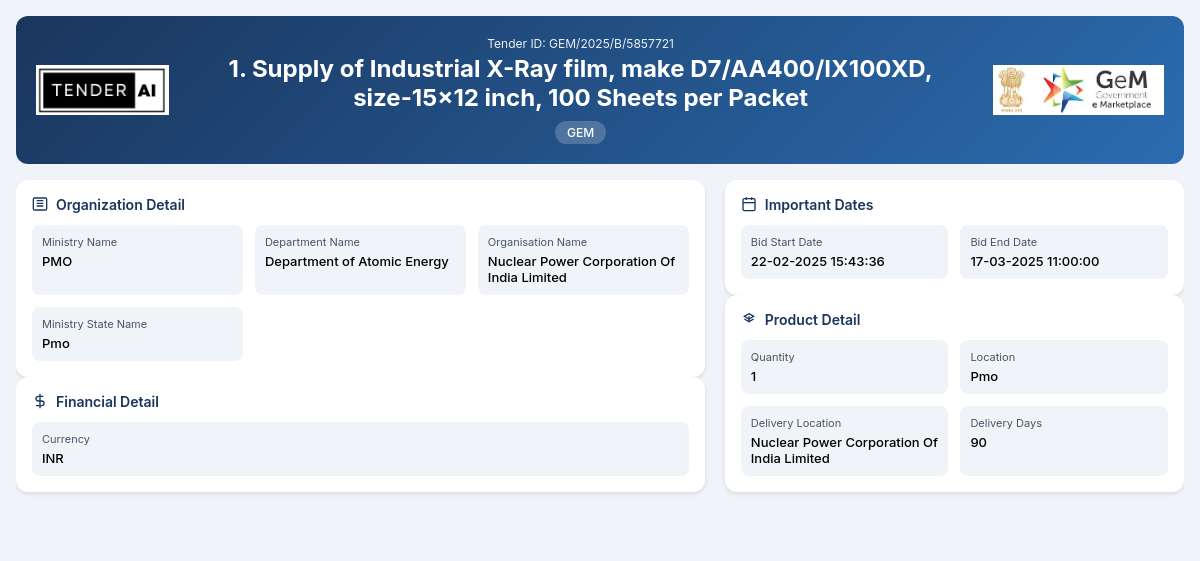Click the Indian national emblem icon
Screen dimensions: 1200x561
pos(1013,90)
